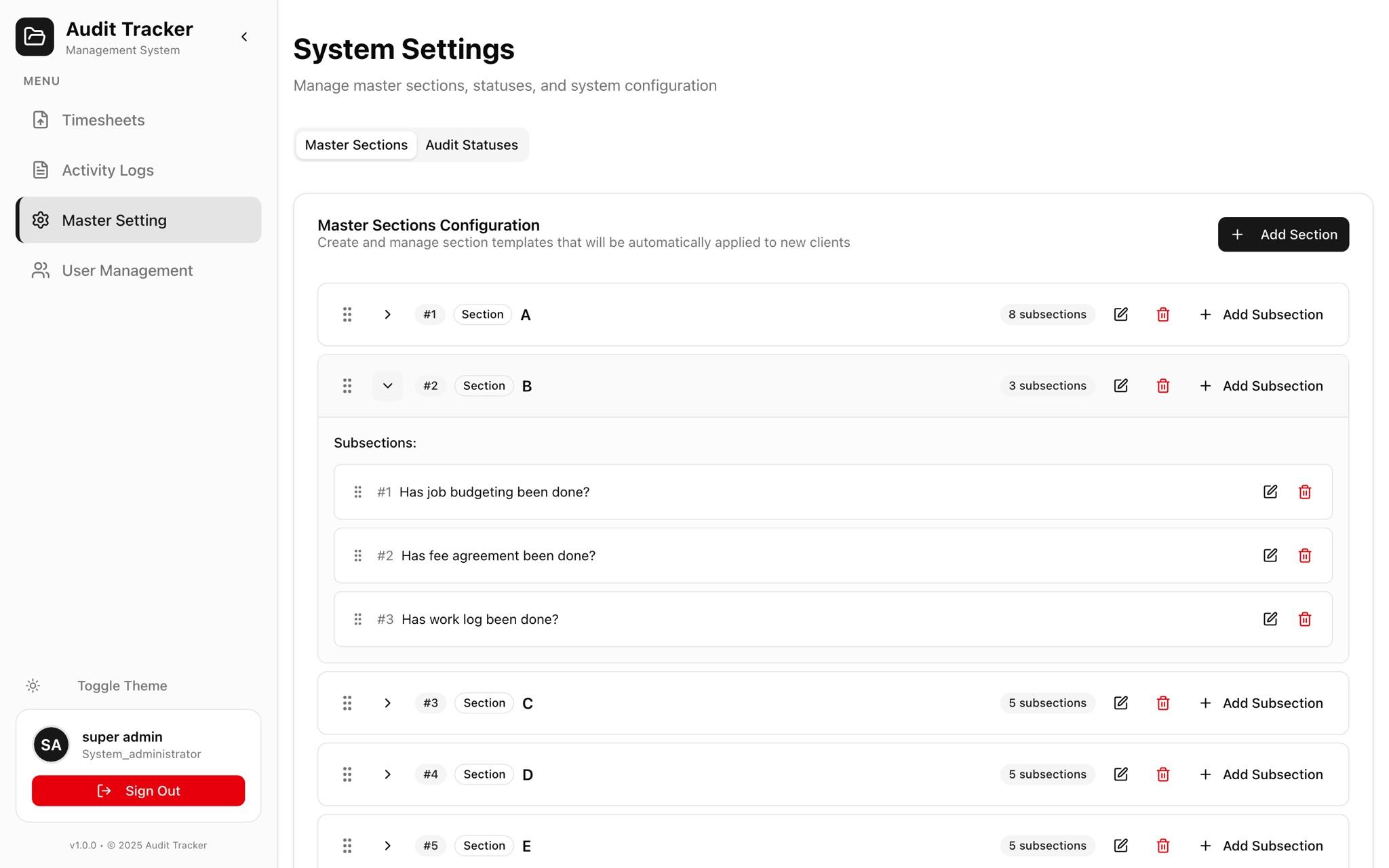Delete Section D via trash icon
Viewport: 1389px width, 868px height.
1162,774
